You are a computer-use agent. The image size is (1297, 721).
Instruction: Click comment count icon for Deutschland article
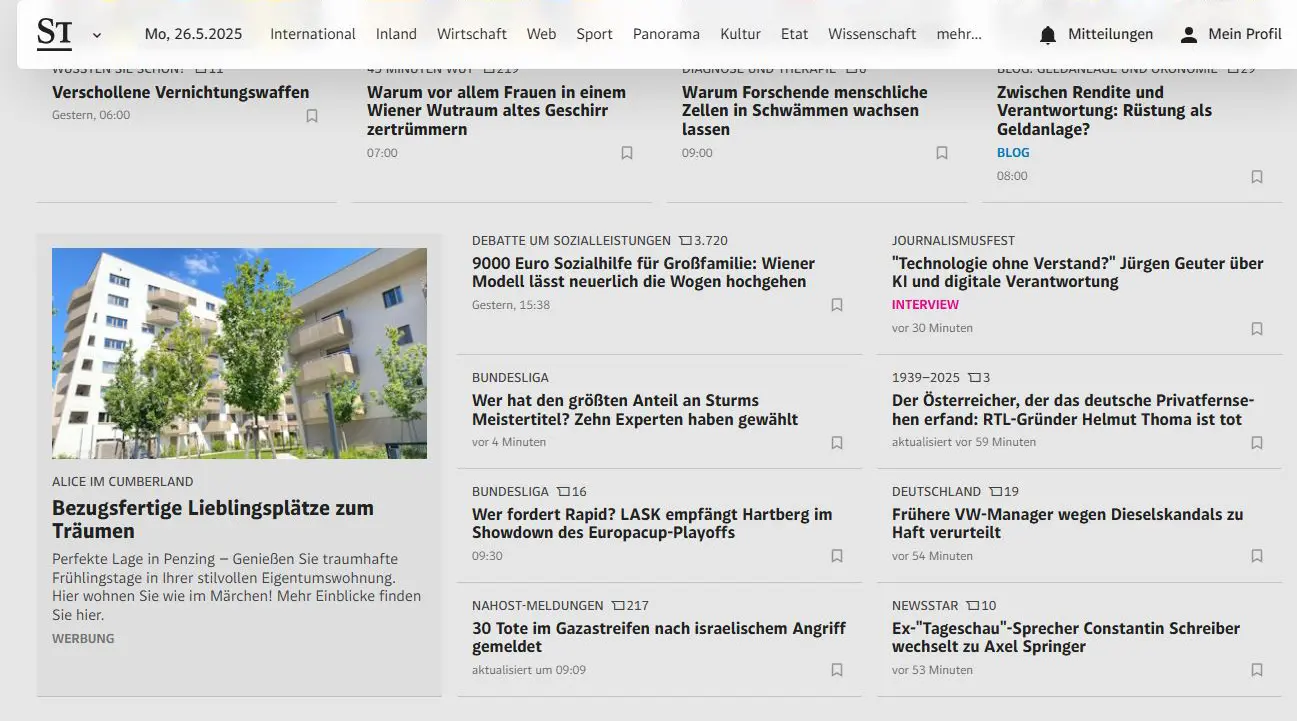click(996, 492)
